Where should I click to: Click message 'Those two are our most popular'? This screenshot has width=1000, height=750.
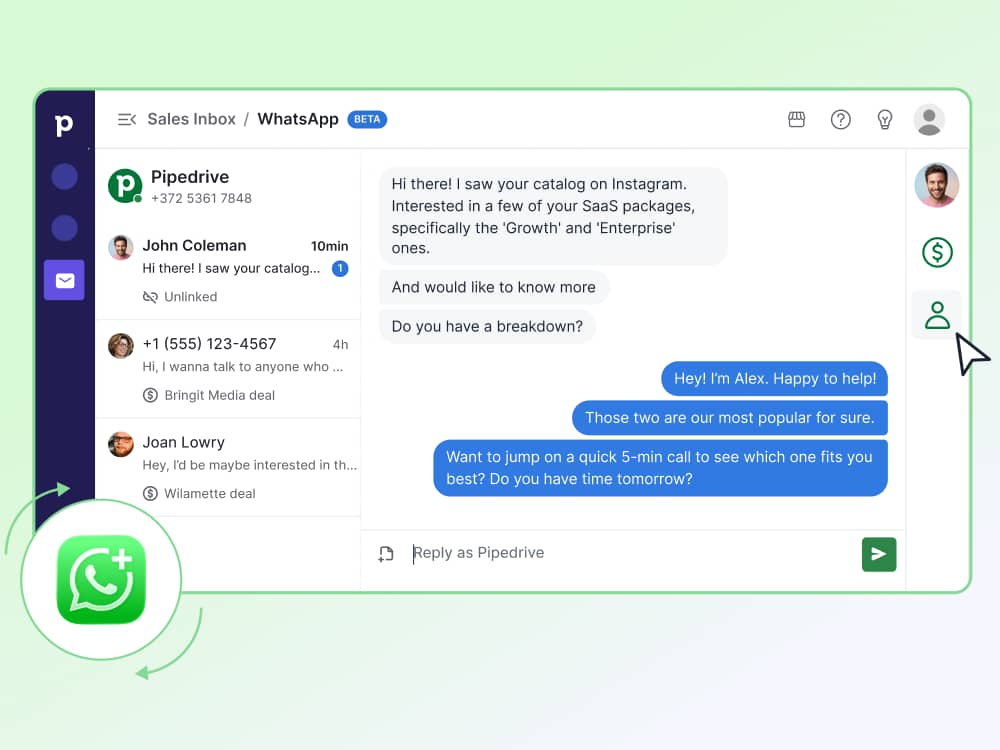coord(730,418)
